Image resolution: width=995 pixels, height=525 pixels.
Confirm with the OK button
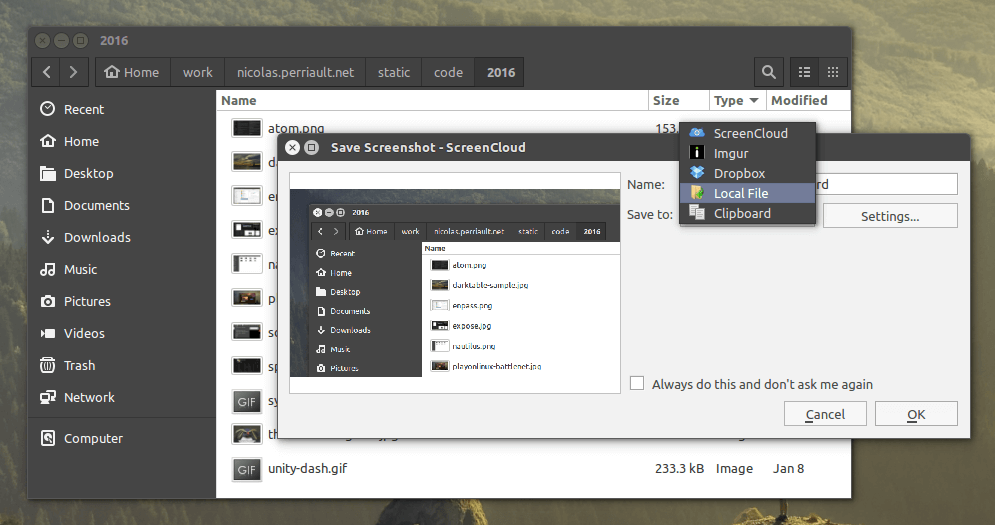[916, 415]
